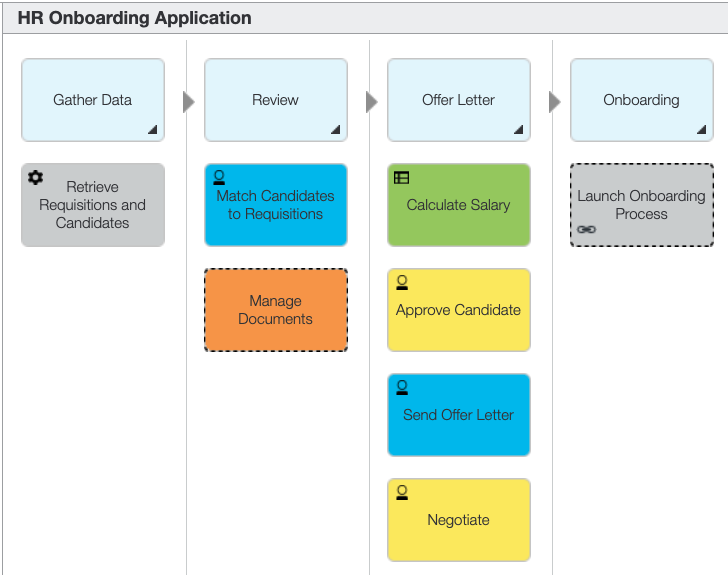
Task: Select the Negotiate activity
Action: pos(459,520)
